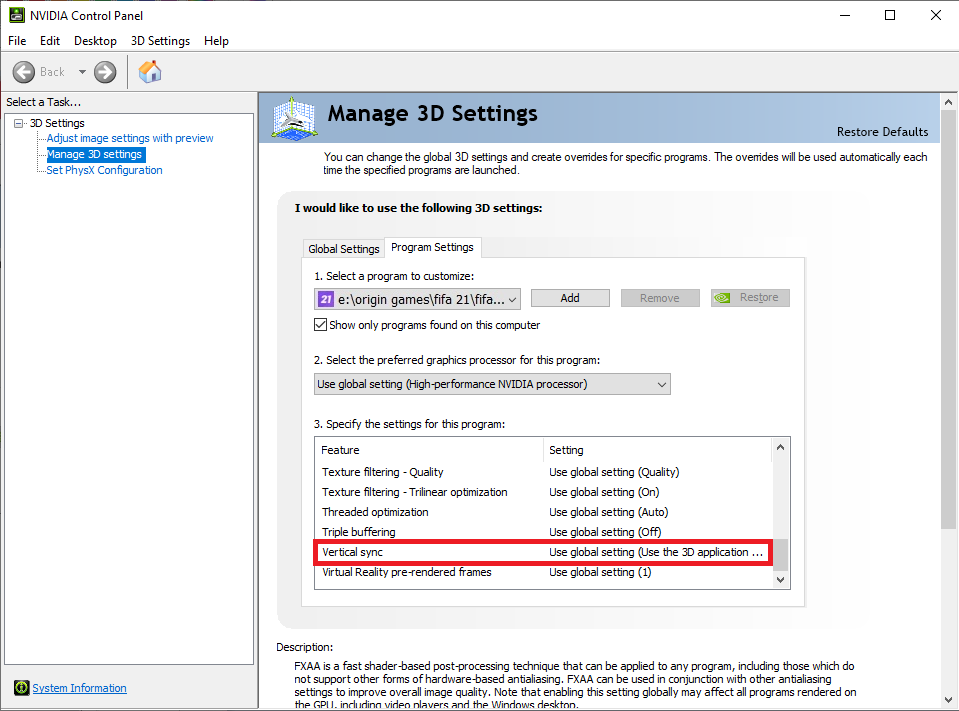Click Texture filtering Quality setting value
Viewport: 959px width, 711px height.
click(x=614, y=472)
